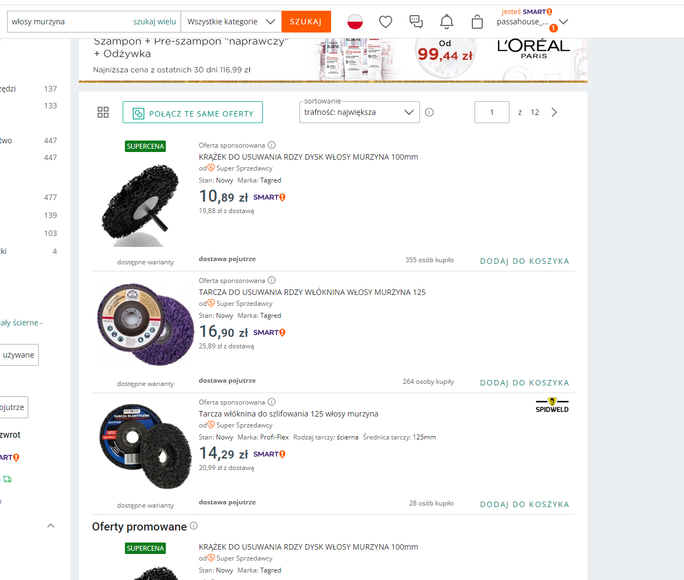Switch to grid view layout icon

(x=103, y=112)
